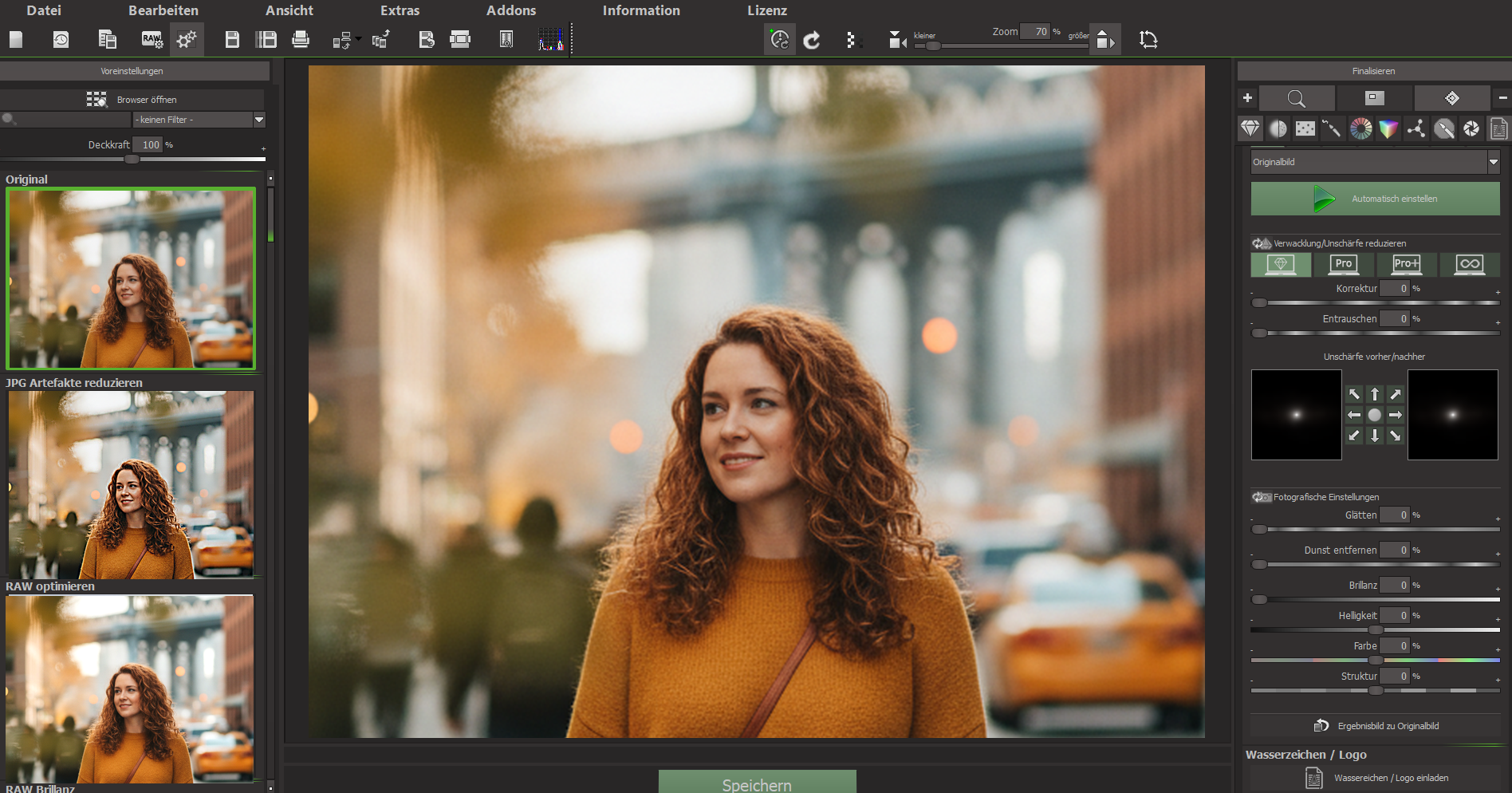
Task: Open the Extras menu
Action: tap(400, 10)
